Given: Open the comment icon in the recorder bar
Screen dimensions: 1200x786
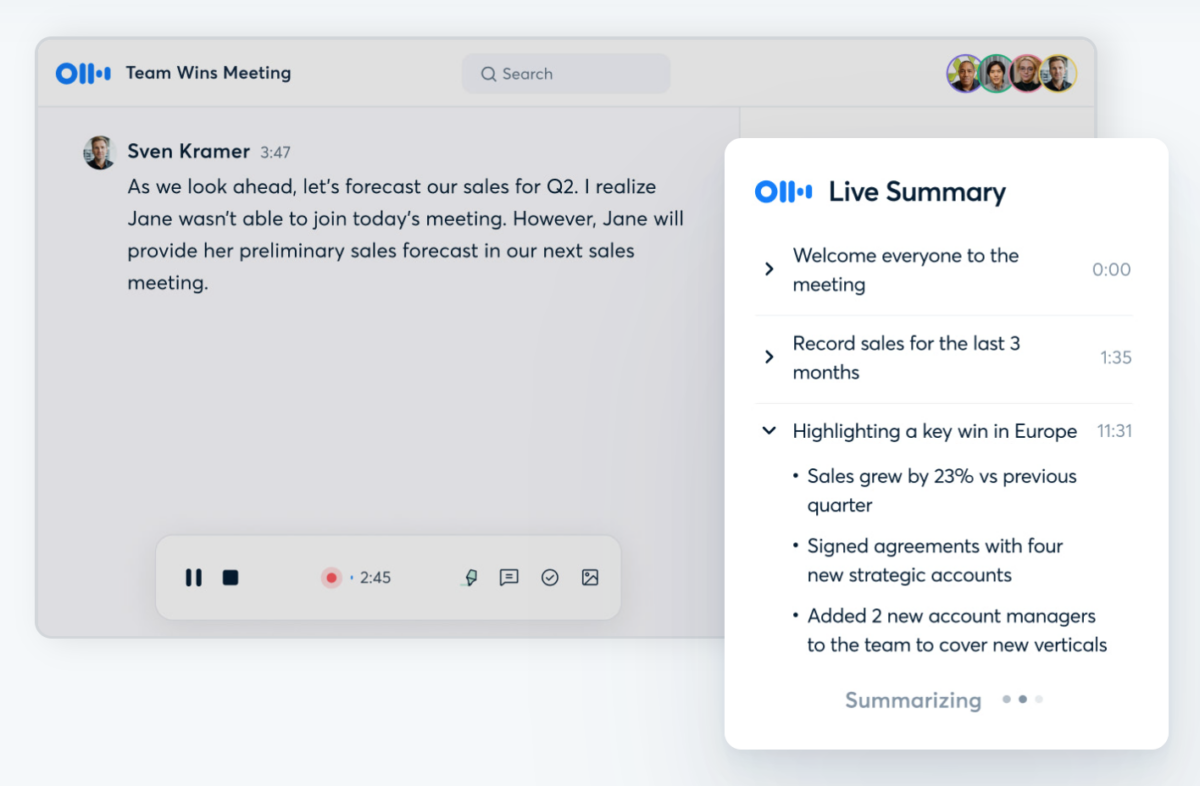Looking at the screenshot, I should [510, 577].
